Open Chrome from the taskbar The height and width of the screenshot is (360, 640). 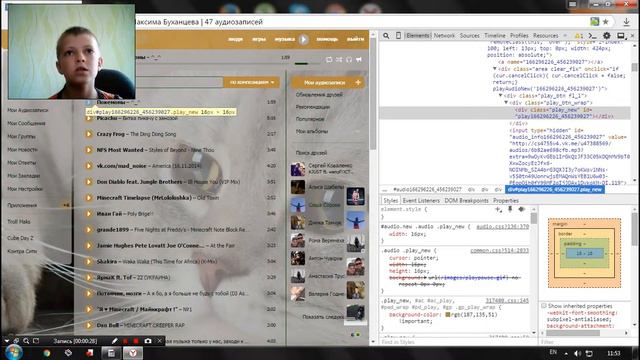pos(47,353)
